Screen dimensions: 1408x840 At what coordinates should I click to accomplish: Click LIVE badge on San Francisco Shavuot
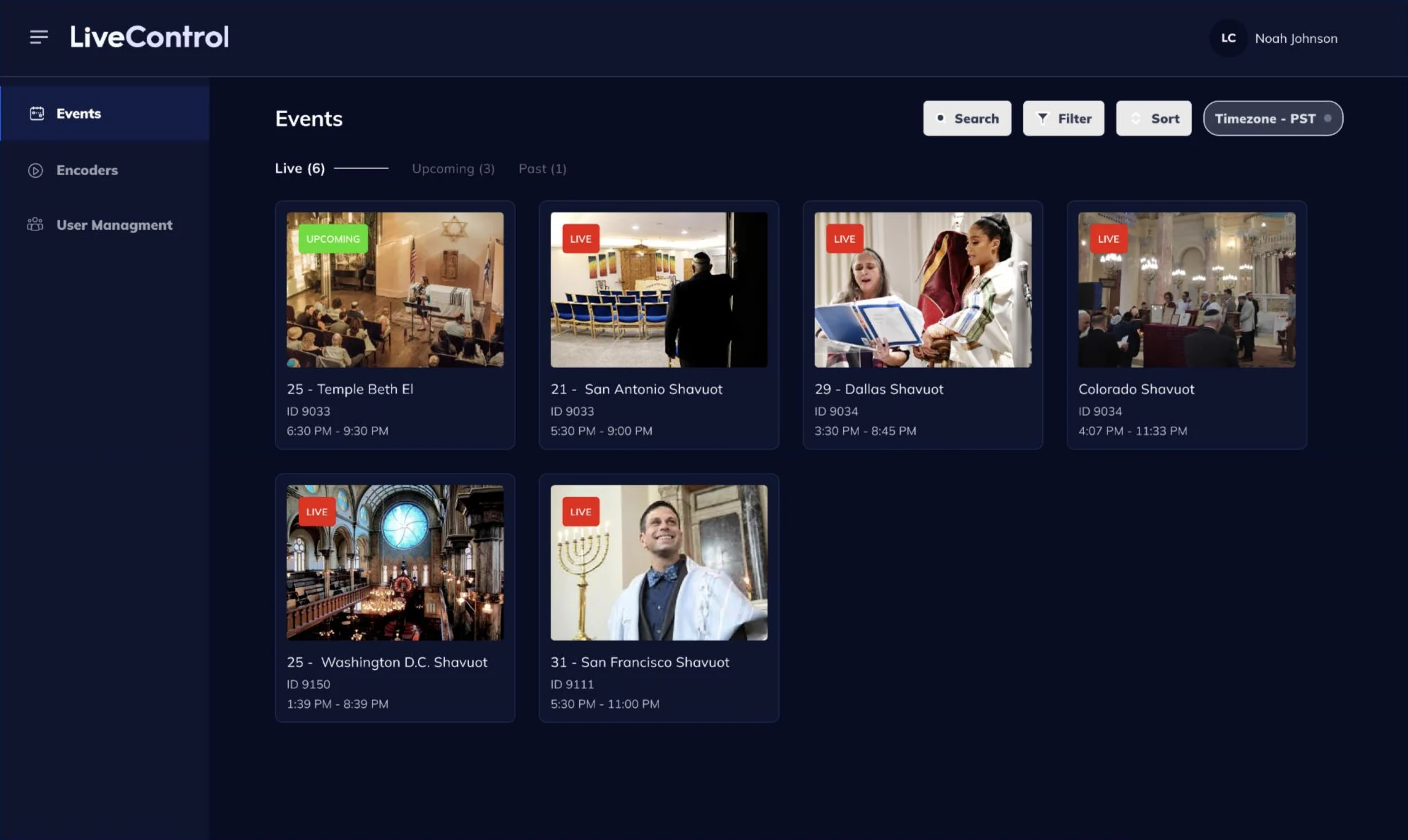pyautogui.click(x=580, y=512)
